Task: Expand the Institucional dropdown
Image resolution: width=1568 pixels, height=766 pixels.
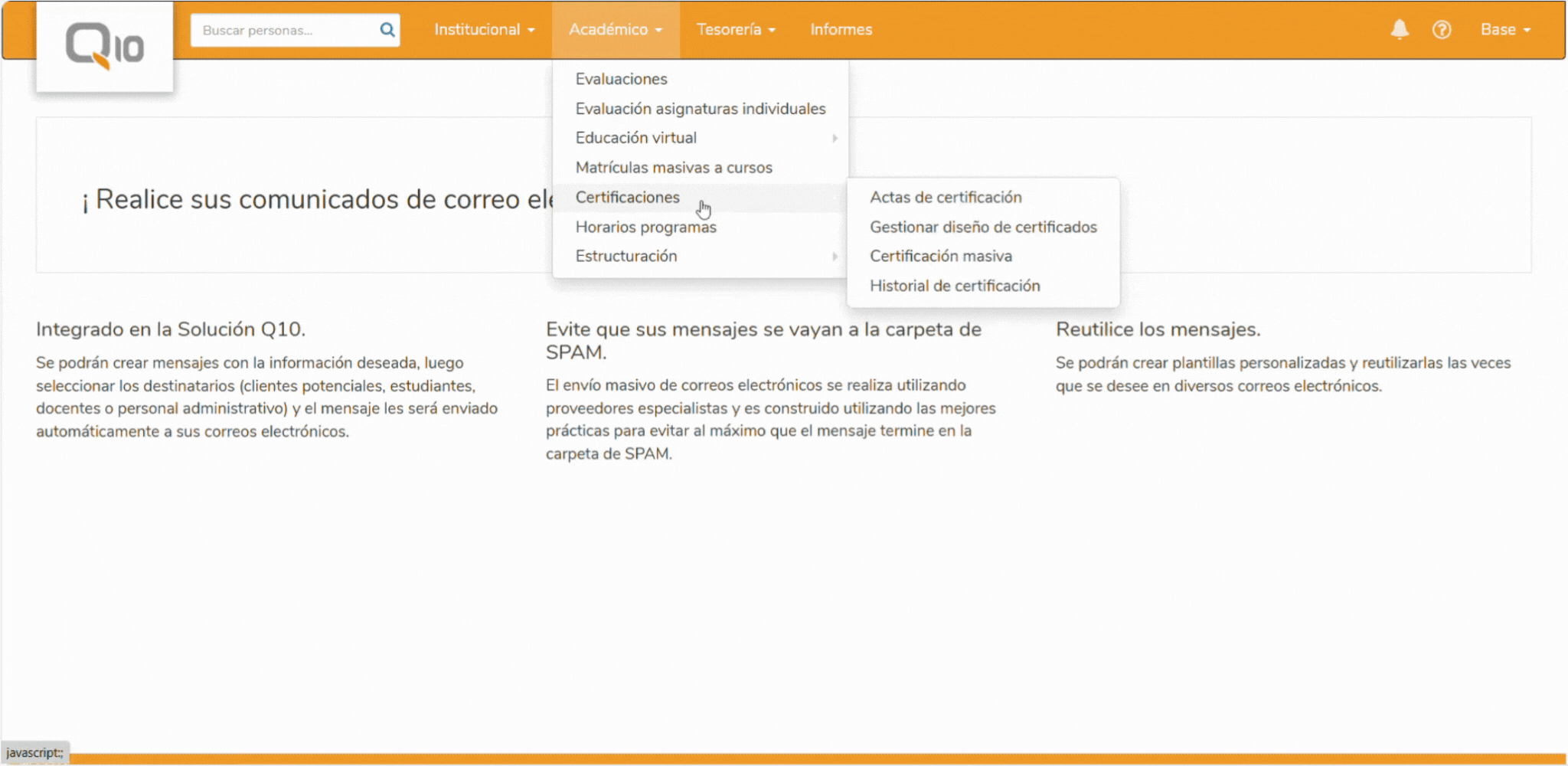Action: [483, 29]
